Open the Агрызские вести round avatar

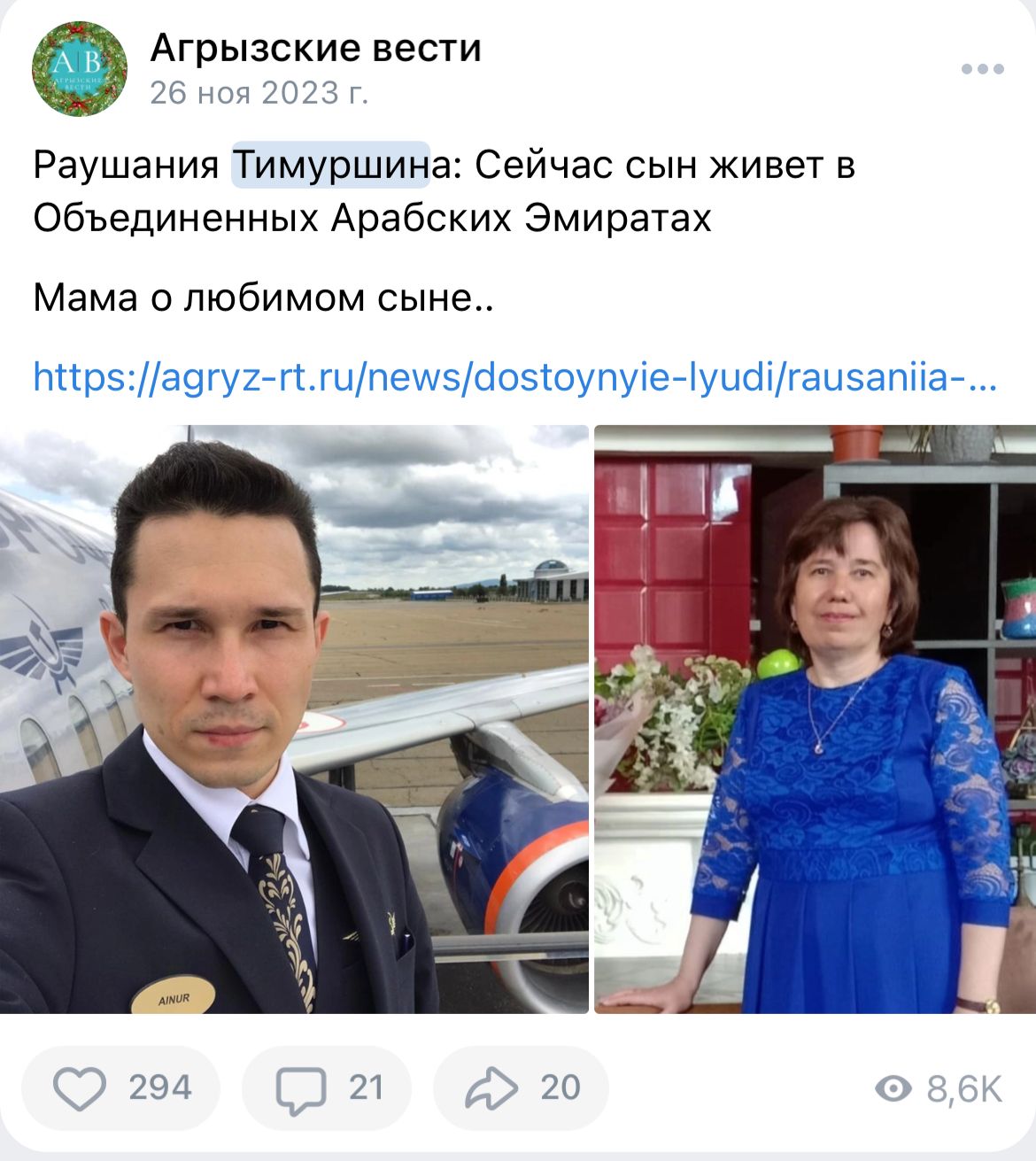coord(80,69)
